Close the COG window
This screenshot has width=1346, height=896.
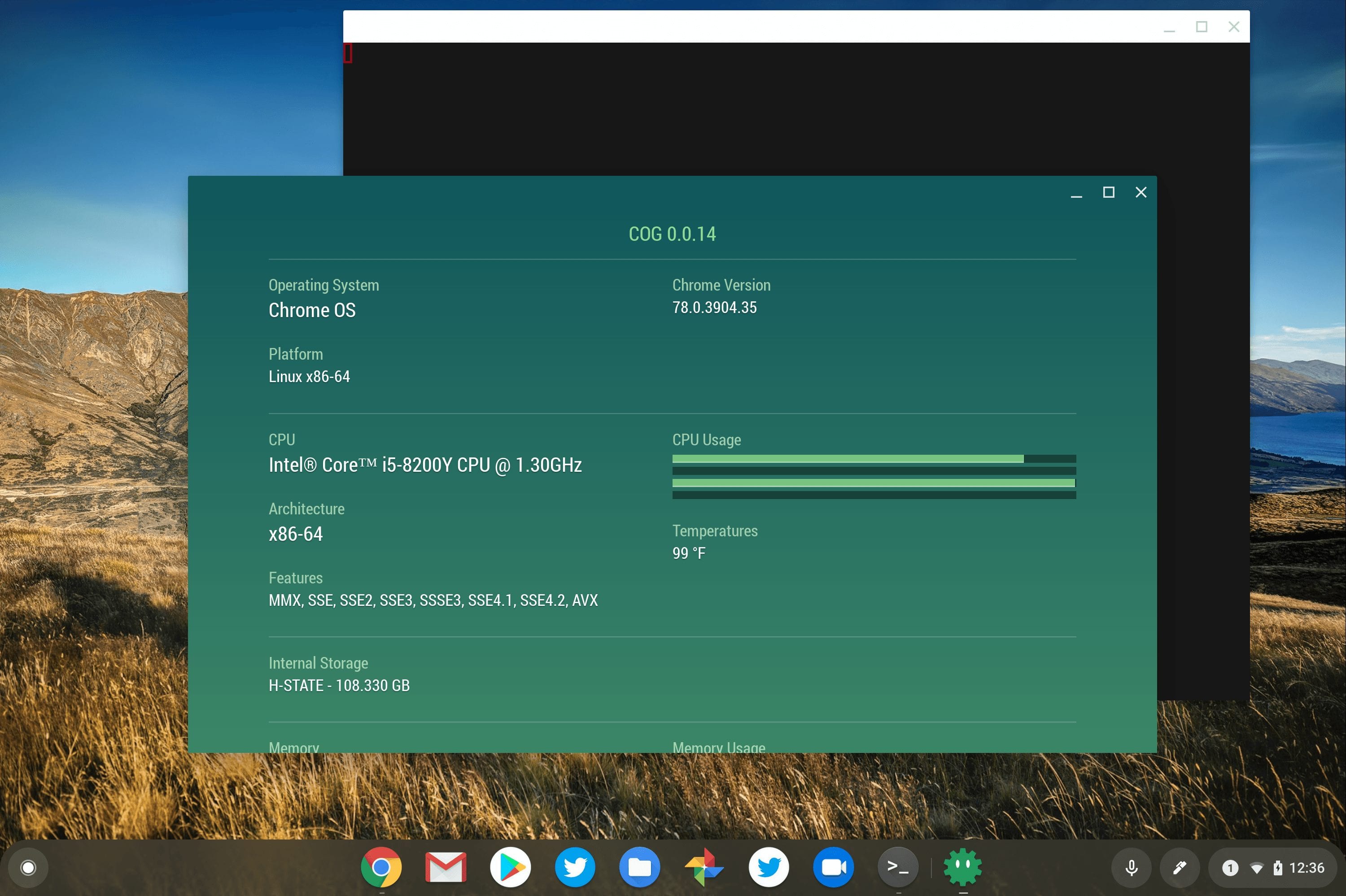1141,192
